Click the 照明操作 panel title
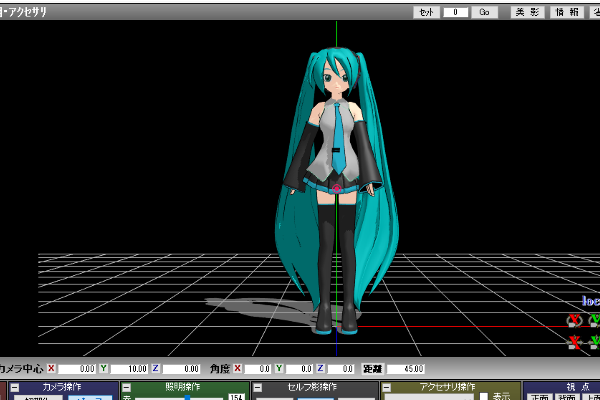 (x=183, y=387)
